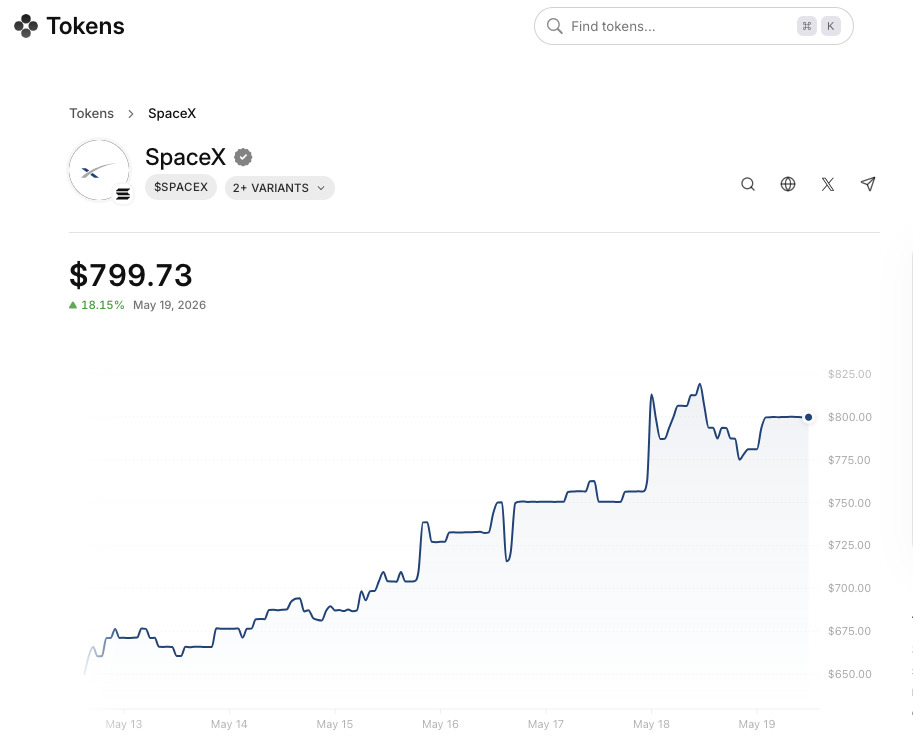
Task: Focus the Find tokens search field
Action: pyautogui.click(x=693, y=26)
